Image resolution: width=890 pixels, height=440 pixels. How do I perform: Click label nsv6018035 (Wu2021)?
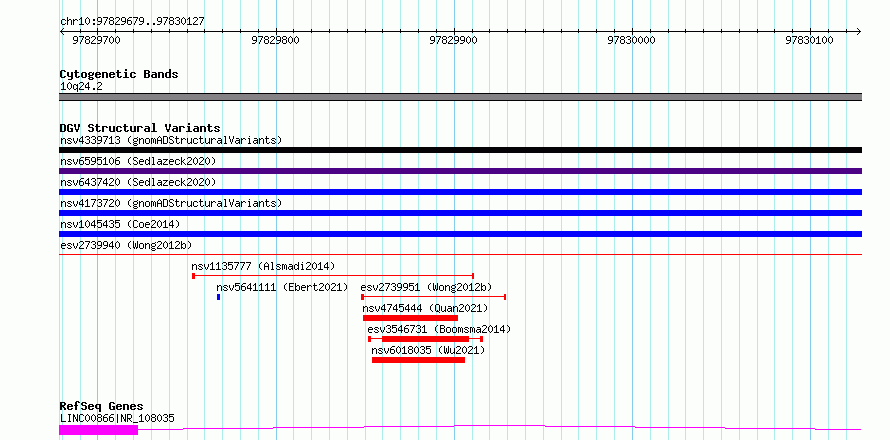[x=429, y=350]
